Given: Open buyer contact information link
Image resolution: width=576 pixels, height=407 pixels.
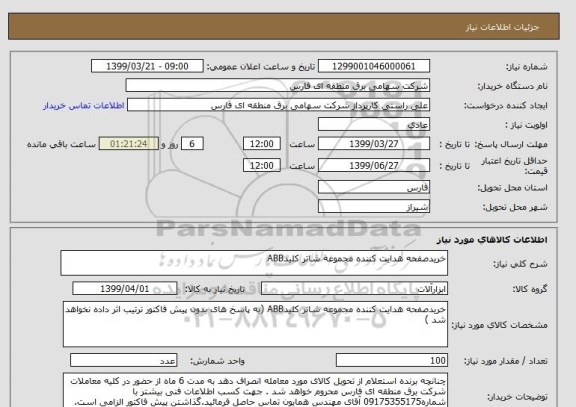Looking at the screenshot, I should [84, 105].
